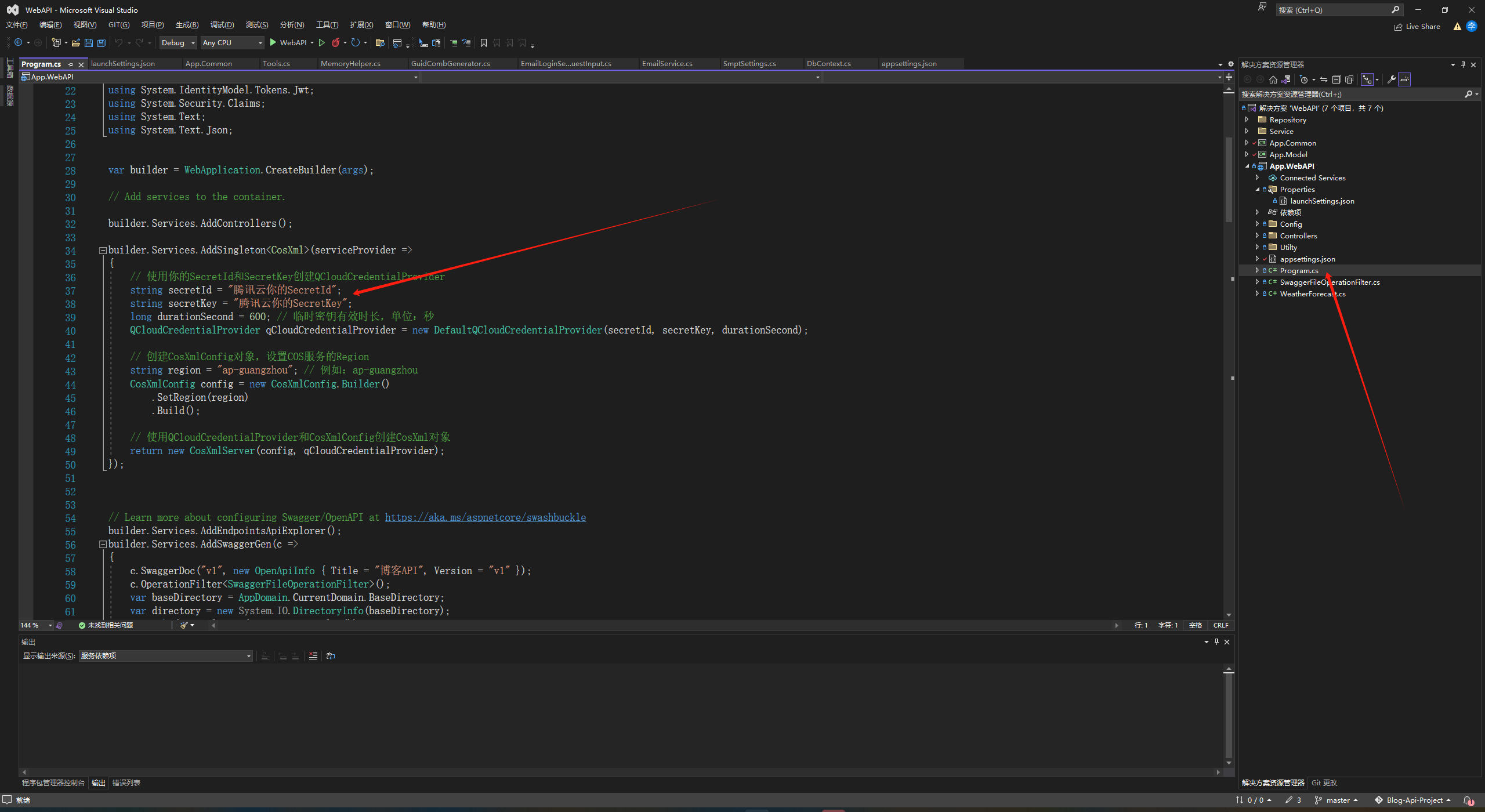Toggle word wrap in Output window
1485x812 pixels.
[331, 655]
